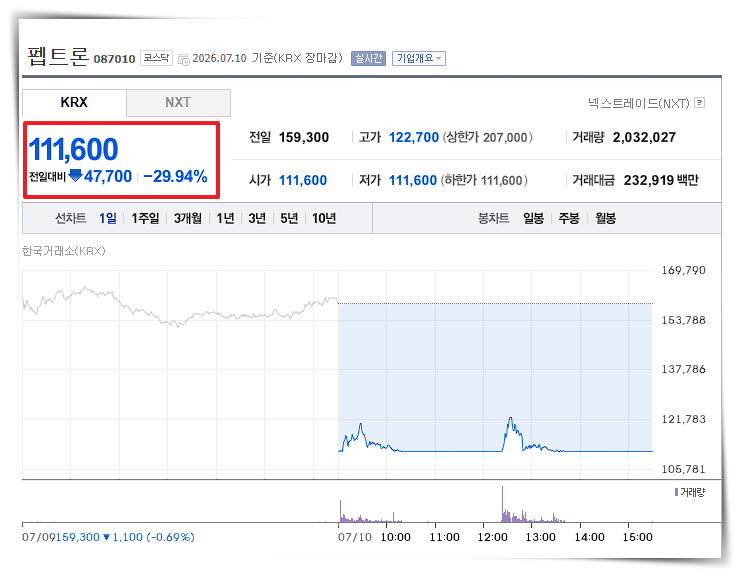Click the down-arrow icon beside 47,700
This screenshot has width=741, height=577.
click(75, 176)
